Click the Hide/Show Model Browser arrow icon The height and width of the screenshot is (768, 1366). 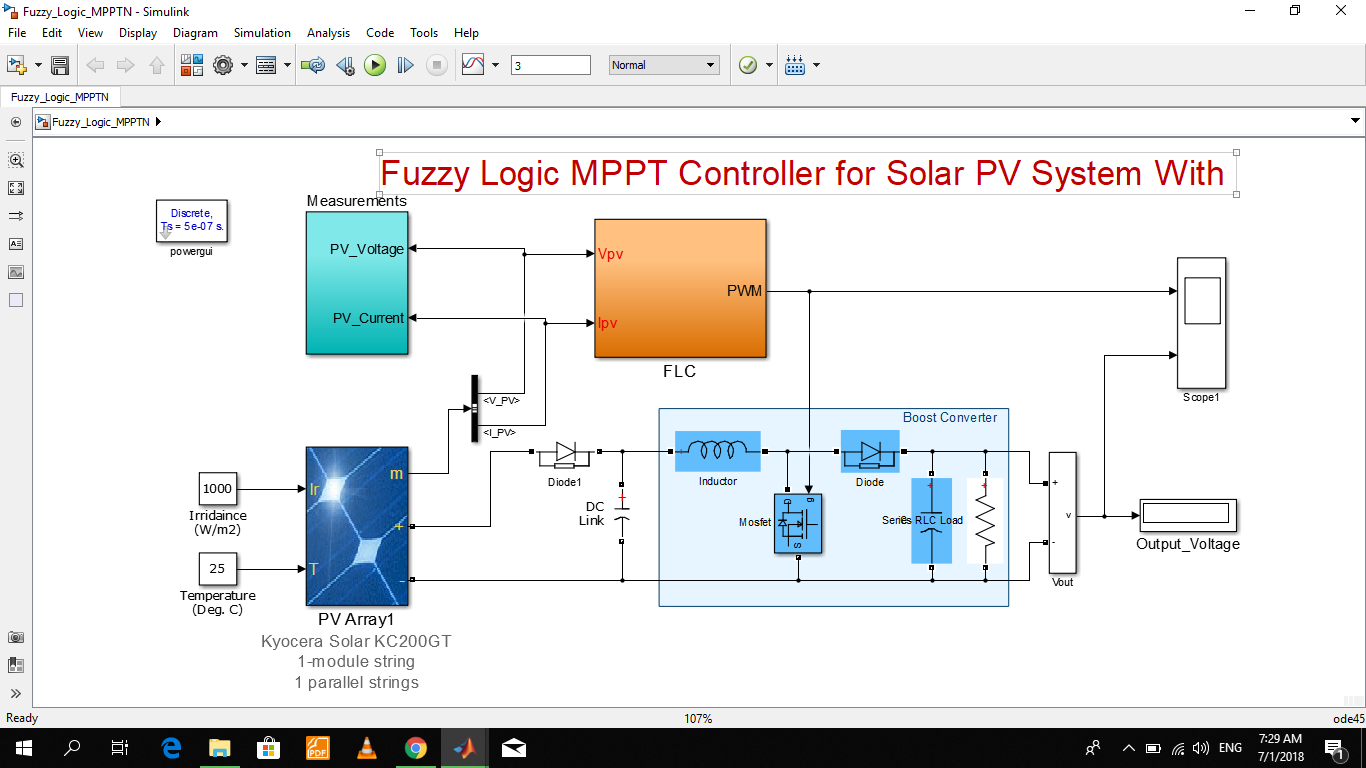click(x=15, y=122)
